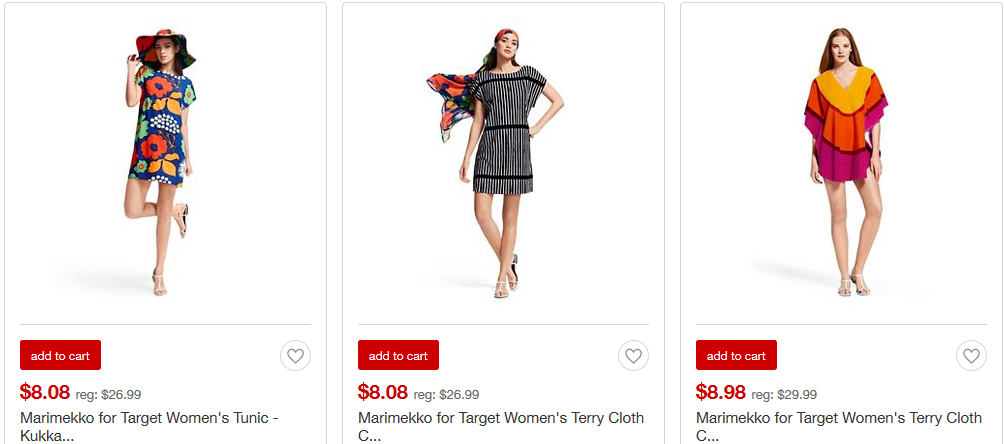This screenshot has width=1004, height=444.
Task: Click the $8.08 price under the Kukka tunic
Action: pos(45,392)
